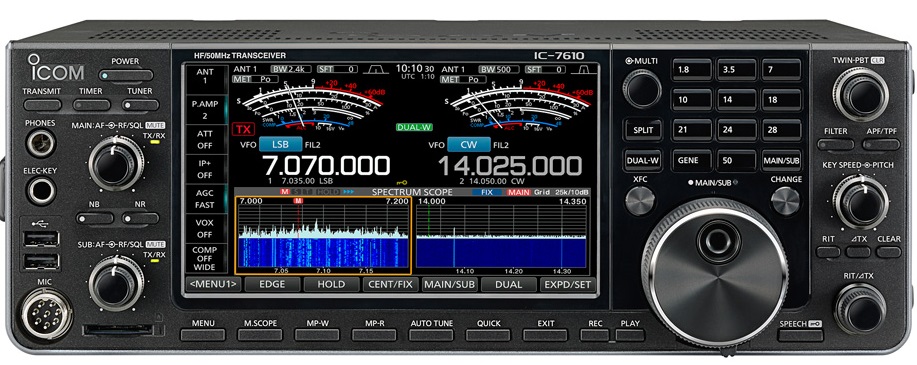The width and height of the screenshot is (917, 365).
Task: Click the TWIN-PBT knob
Action: pos(861,94)
